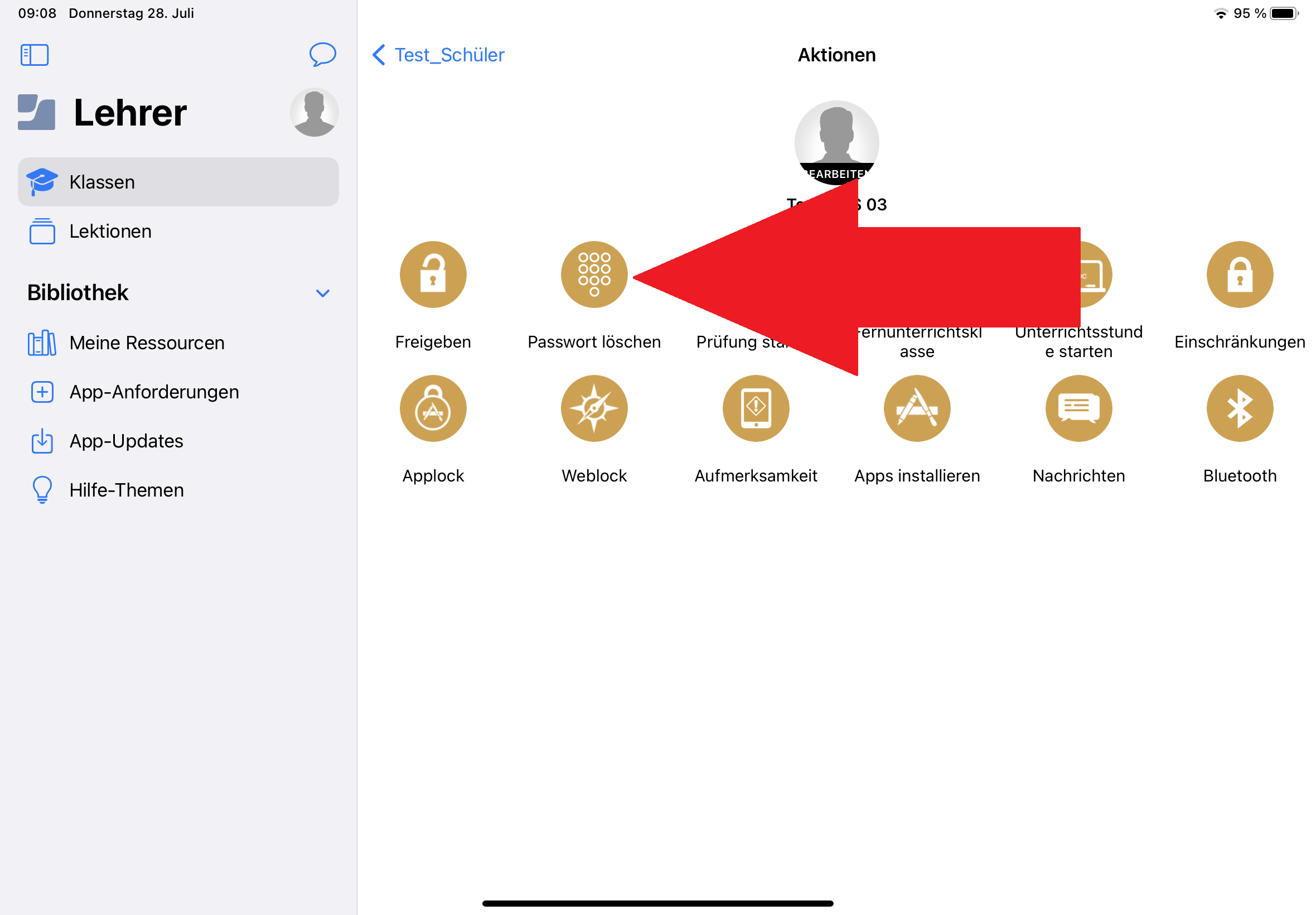Tap the Bluetooth icon
Image resolution: width=1316 pixels, height=915 pixels.
pyautogui.click(x=1240, y=409)
